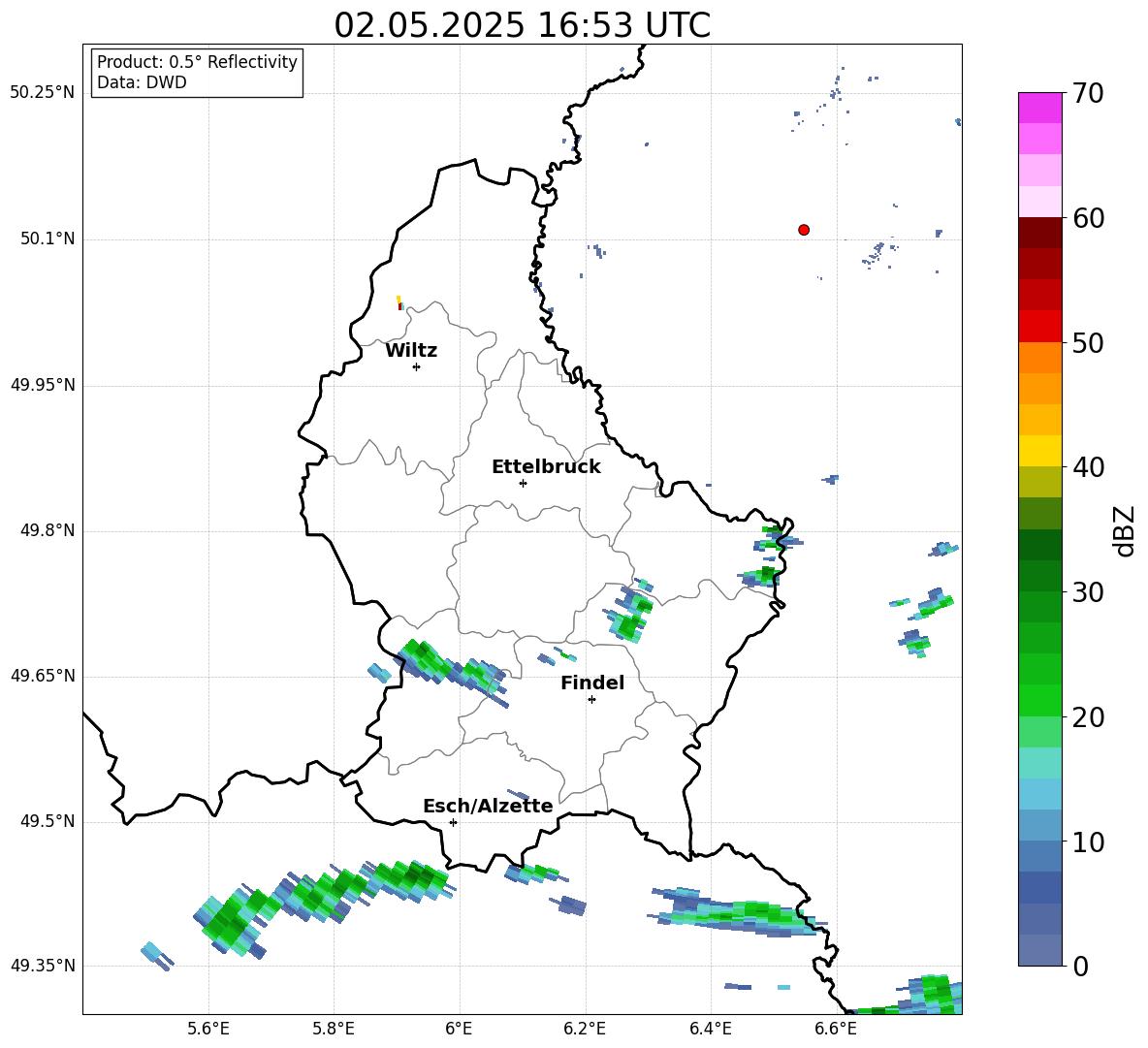The height and width of the screenshot is (1048, 1148).
Task: Click the 49.95°N latitude label
Action: click(x=43, y=385)
